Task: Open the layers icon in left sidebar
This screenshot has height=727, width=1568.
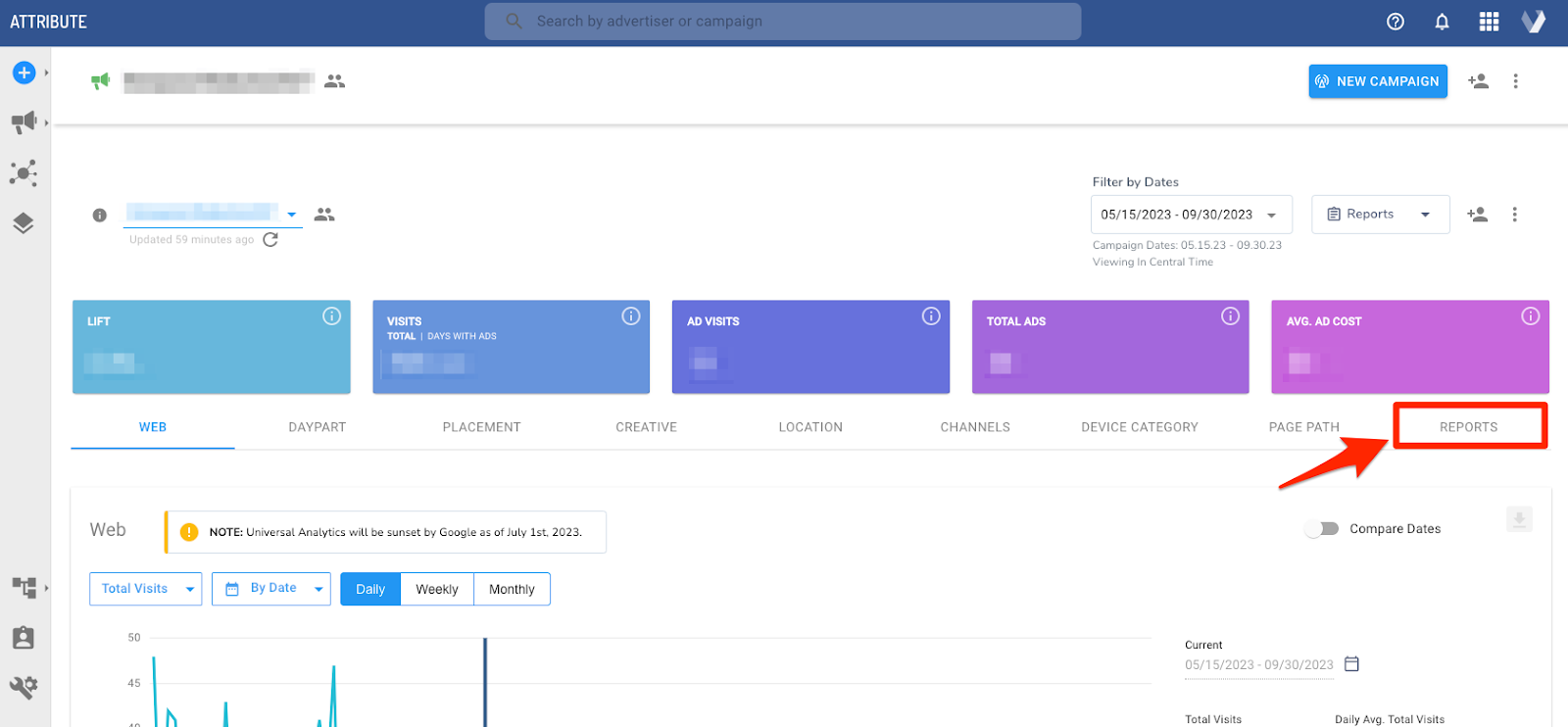Action: coord(24,223)
